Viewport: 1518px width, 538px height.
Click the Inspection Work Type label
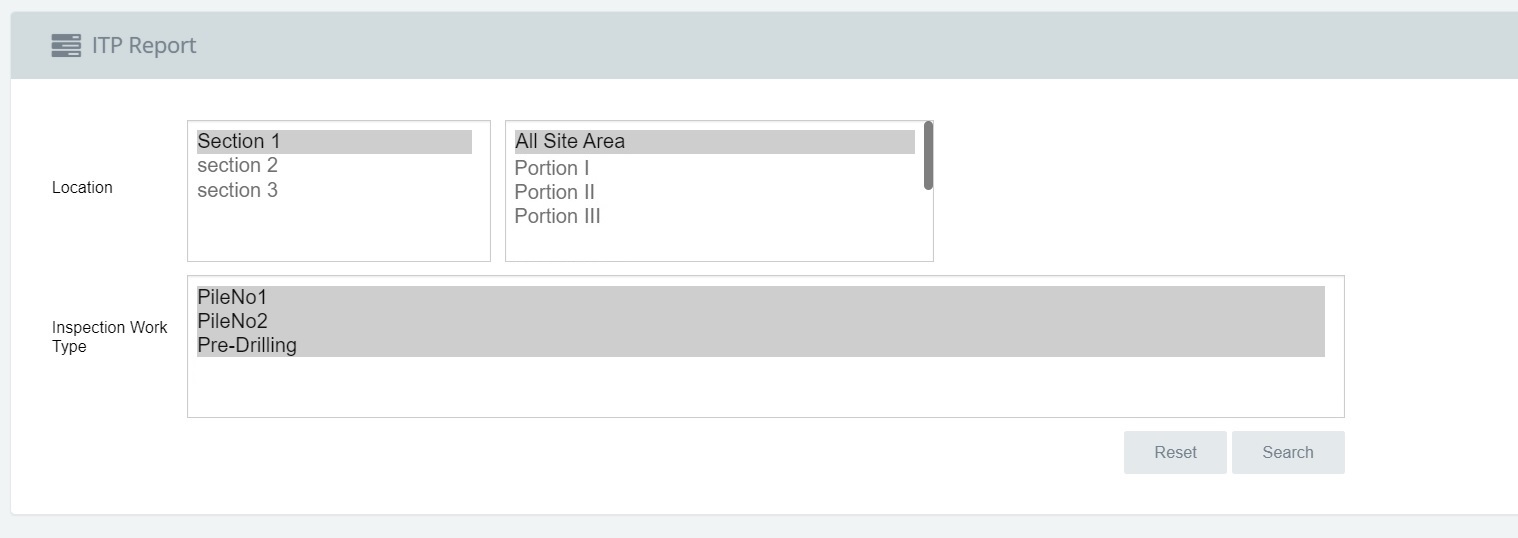coord(110,337)
